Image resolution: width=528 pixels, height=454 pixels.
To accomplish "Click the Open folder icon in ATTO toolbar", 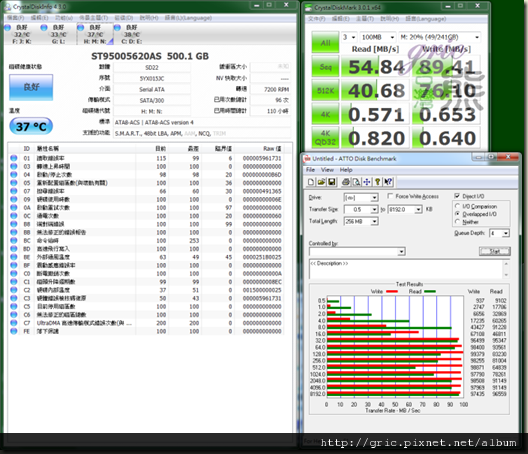I will 321,182.
